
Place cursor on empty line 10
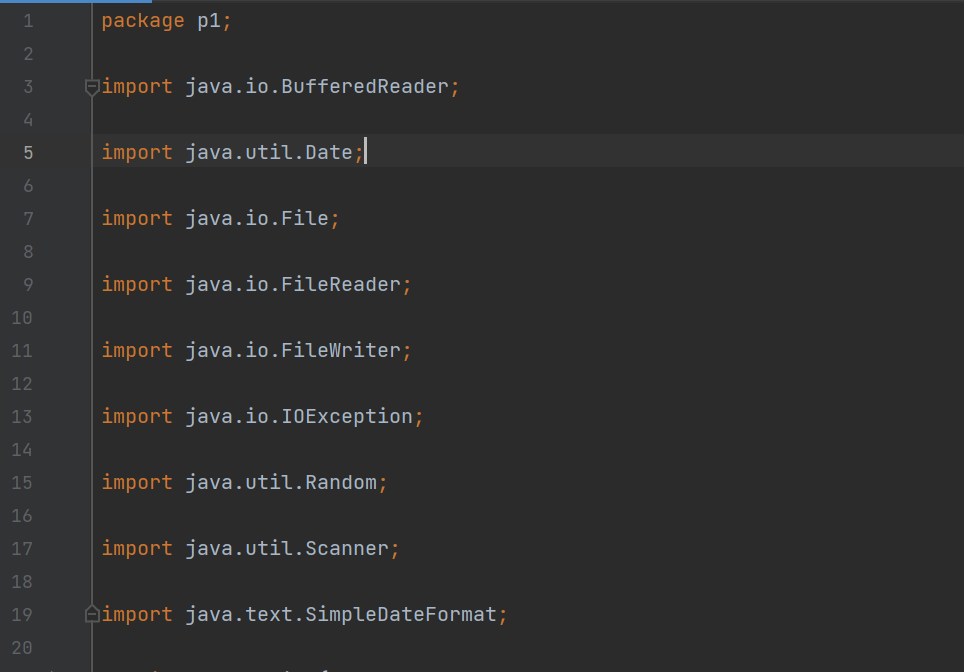point(300,318)
